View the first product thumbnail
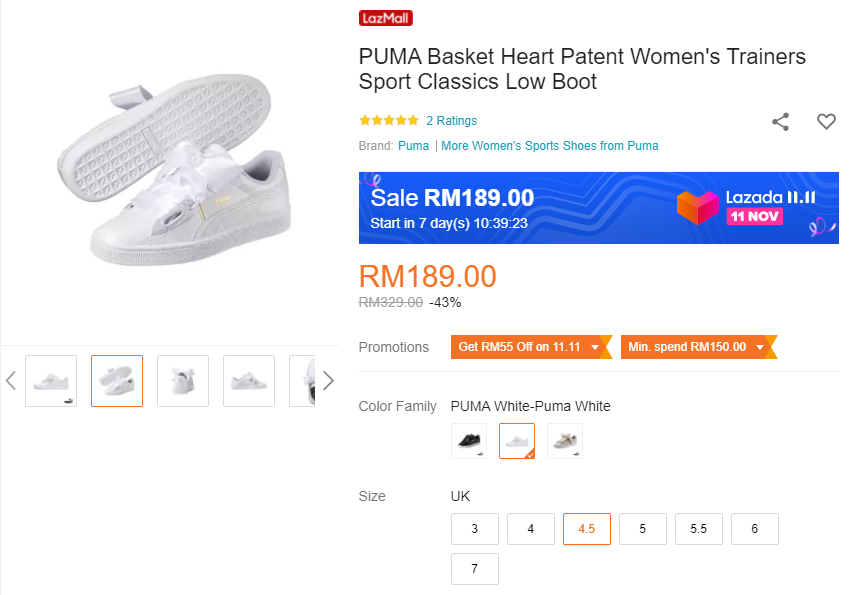 click(51, 381)
